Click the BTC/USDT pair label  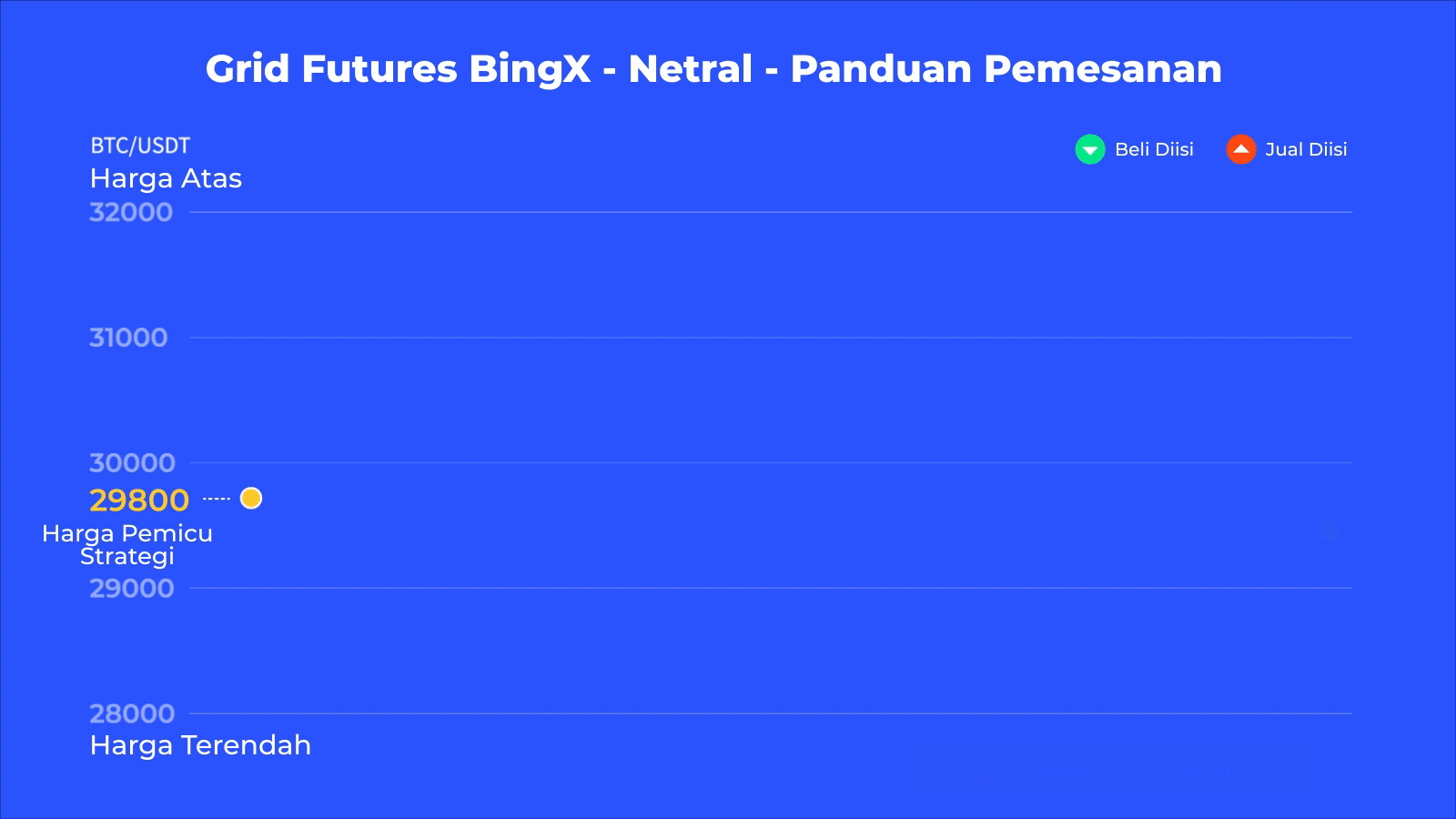140,146
